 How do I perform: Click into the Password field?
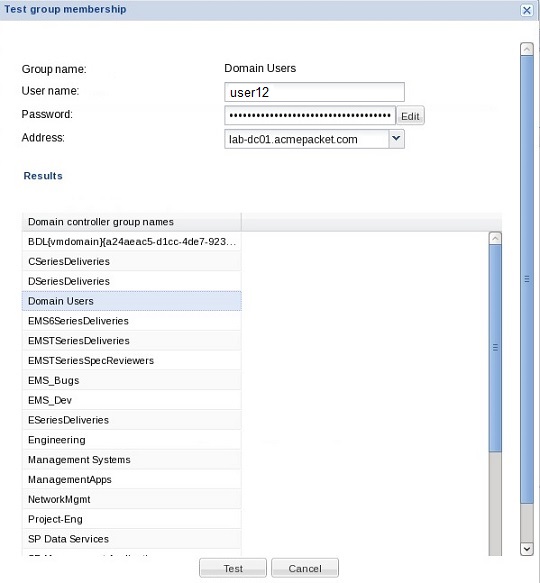310,115
